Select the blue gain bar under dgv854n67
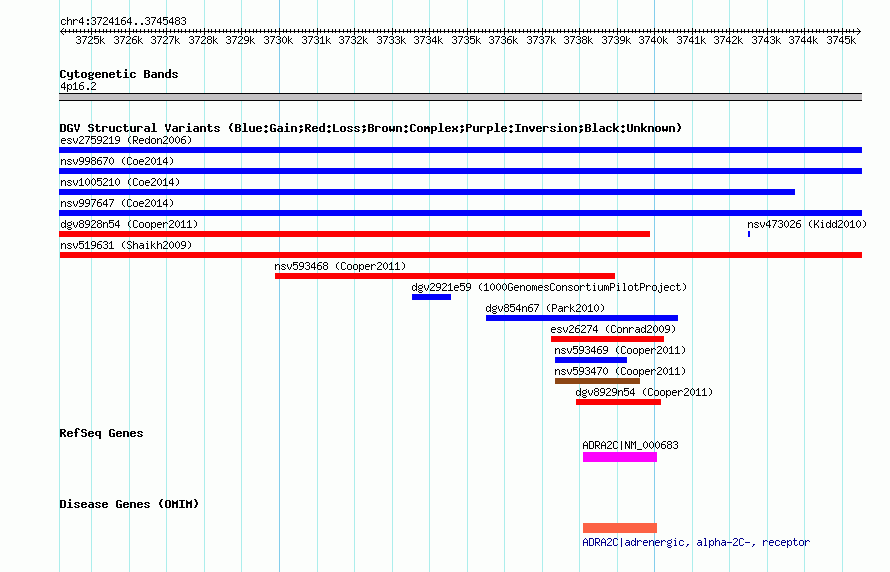This screenshot has width=890, height=572. 582,318
